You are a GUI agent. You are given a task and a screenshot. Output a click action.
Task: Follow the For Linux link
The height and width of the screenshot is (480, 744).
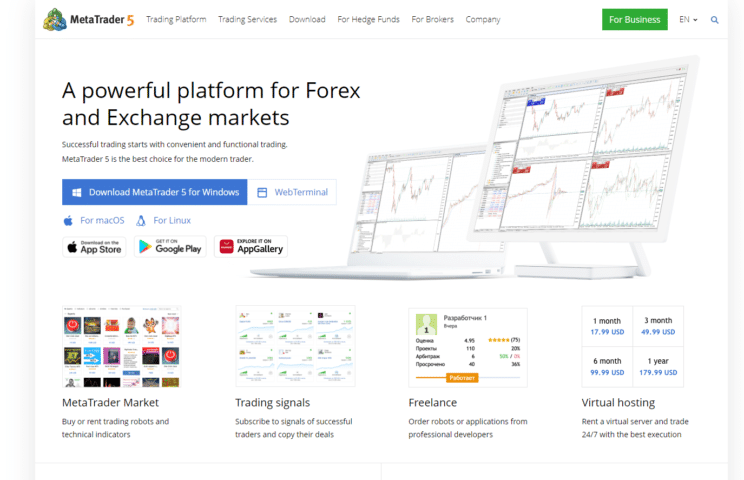pyautogui.click(x=172, y=221)
